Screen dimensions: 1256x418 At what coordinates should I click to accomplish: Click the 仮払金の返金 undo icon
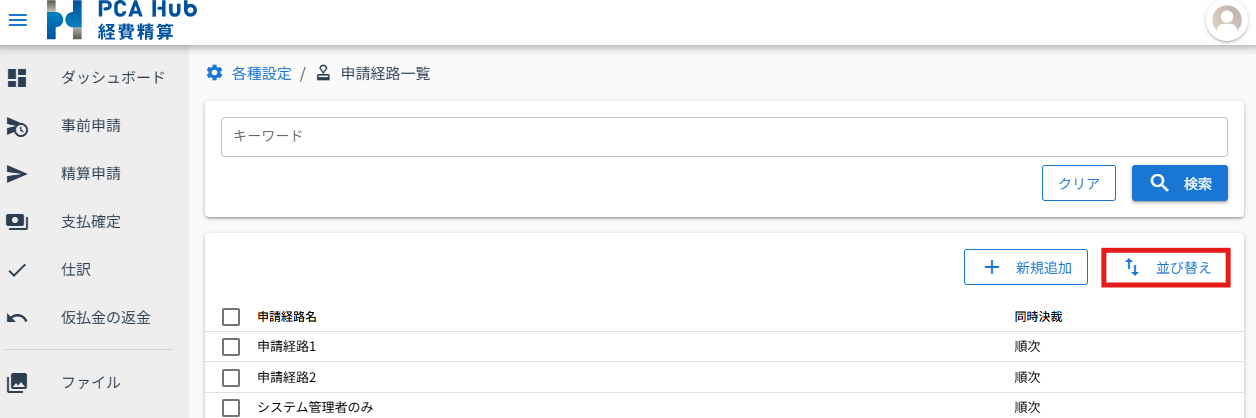[x=17, y=318]
